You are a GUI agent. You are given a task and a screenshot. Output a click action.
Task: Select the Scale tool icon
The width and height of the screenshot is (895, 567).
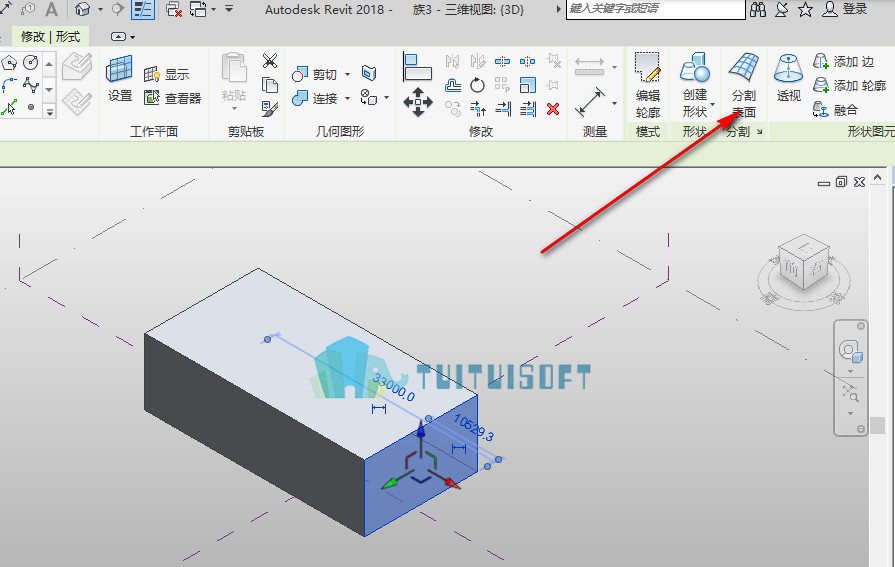coord(527,85)
